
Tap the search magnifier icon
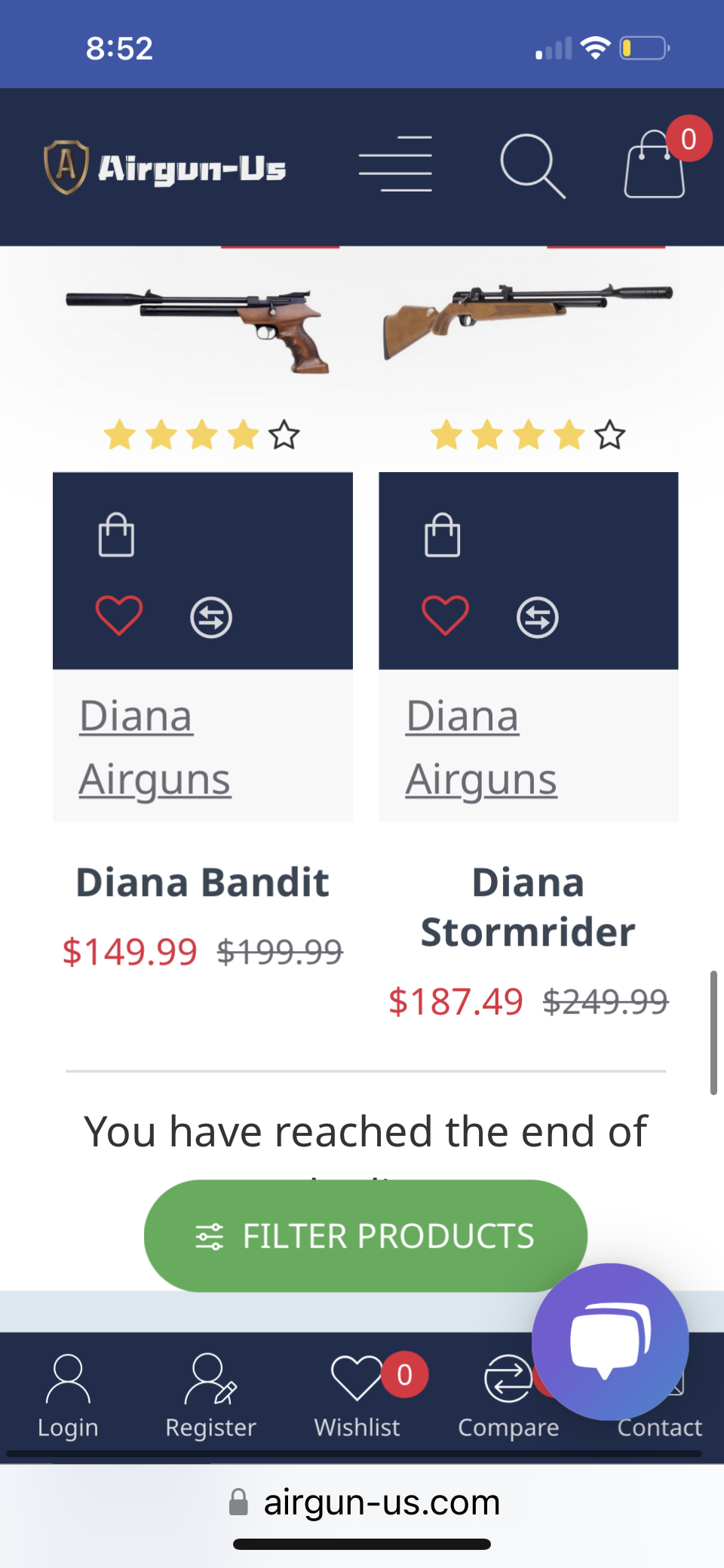pos(532,166)
